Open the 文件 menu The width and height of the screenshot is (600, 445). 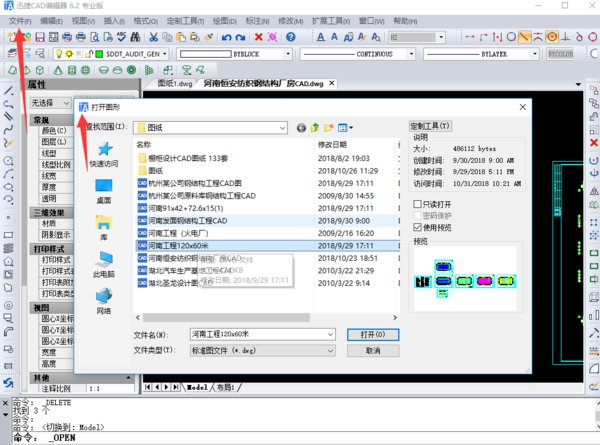click(x=20, y=21)
